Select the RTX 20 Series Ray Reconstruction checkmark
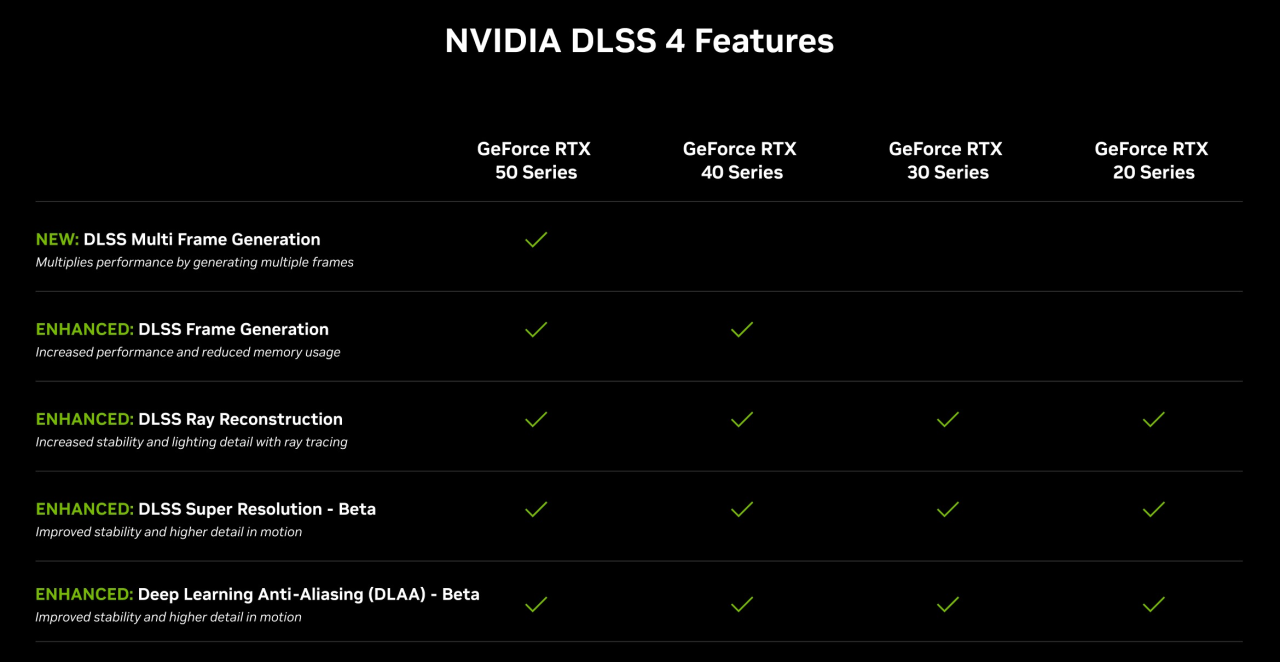Screen dimensions: 1280x662 pos(1154,420)
